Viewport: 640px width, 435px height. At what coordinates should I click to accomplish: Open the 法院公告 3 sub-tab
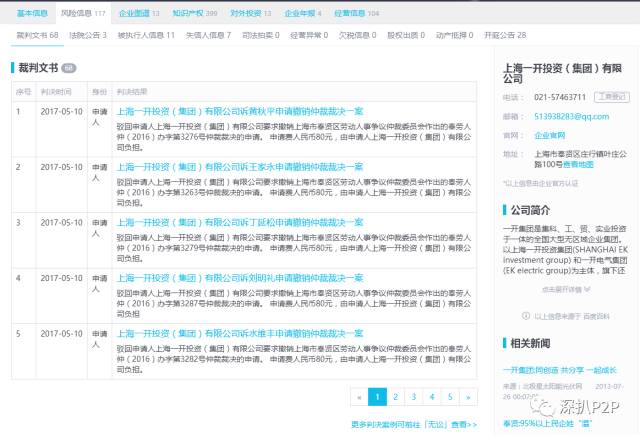click(88, 36)
